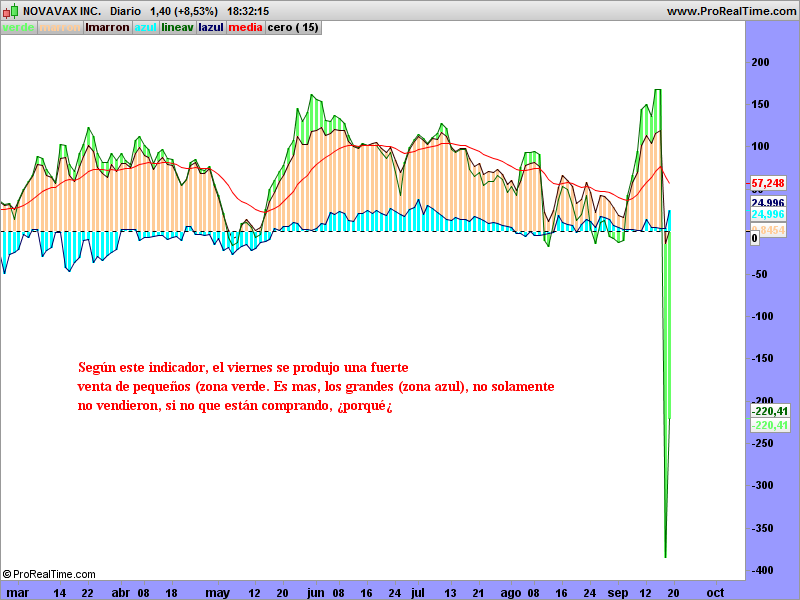Select the 'verde' indicator label

click(x=18, y=27)
